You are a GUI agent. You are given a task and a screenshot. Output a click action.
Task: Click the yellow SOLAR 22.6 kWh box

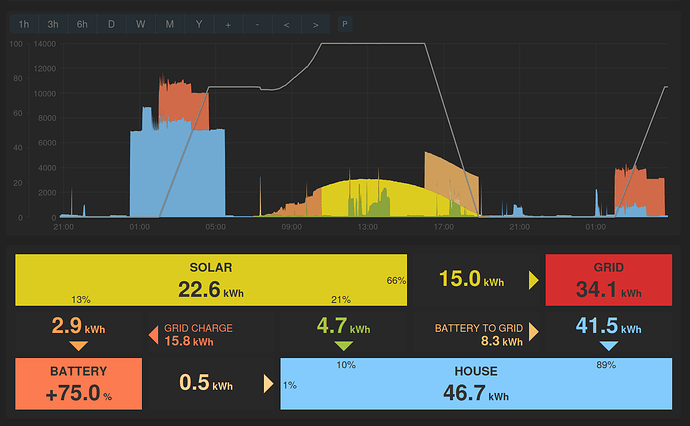(211, 280)
